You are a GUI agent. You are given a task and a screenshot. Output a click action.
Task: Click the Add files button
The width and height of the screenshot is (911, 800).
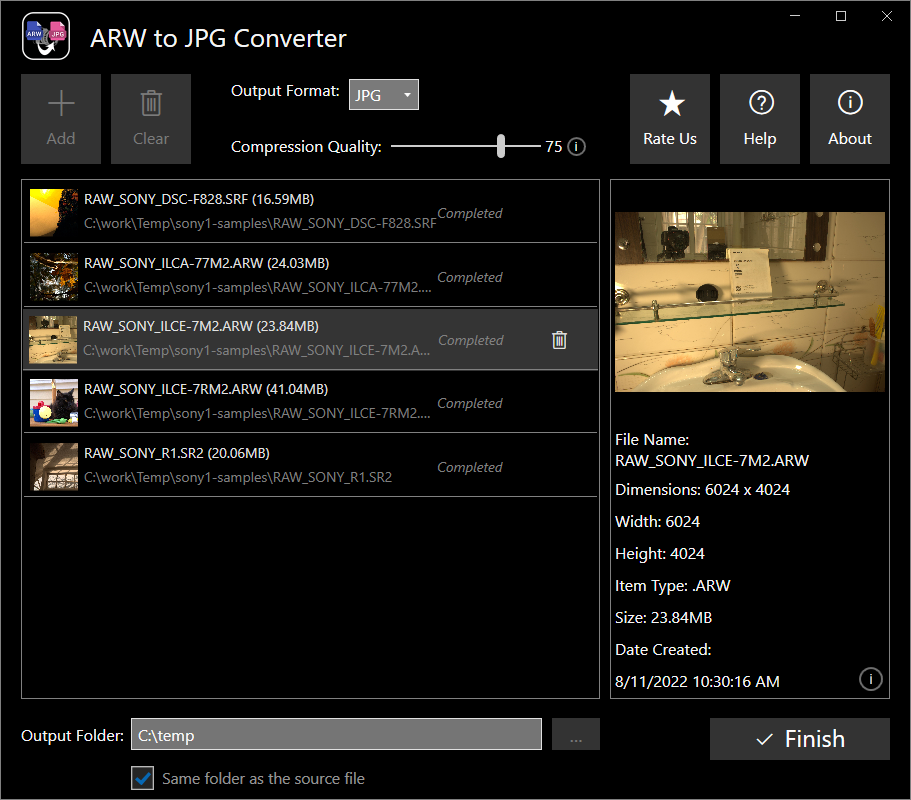tap(61, 119)
